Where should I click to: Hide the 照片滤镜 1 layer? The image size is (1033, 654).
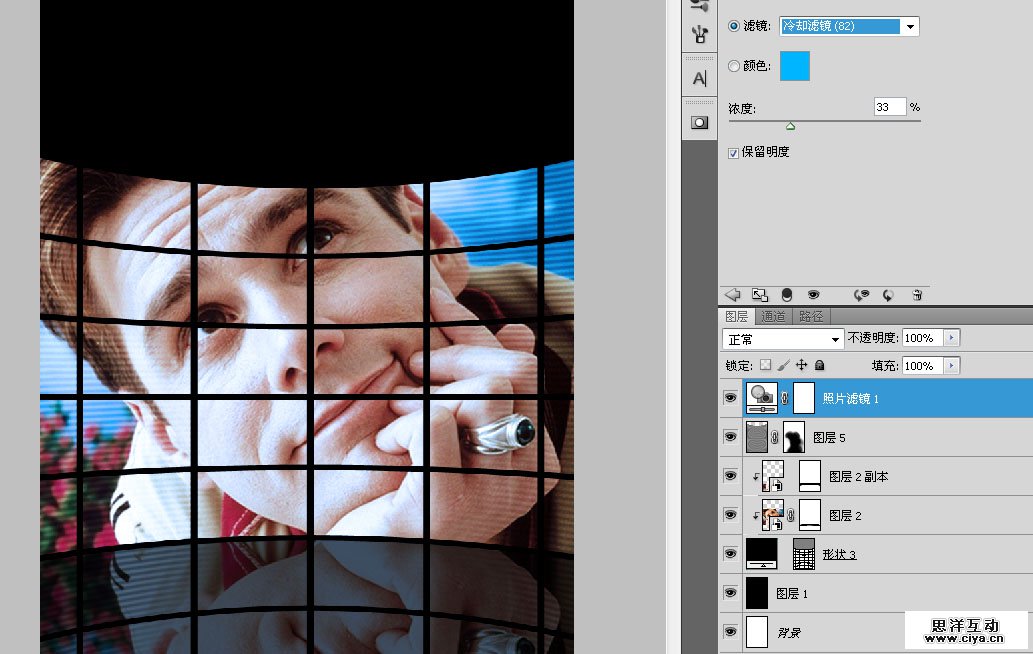pos(730,398)
